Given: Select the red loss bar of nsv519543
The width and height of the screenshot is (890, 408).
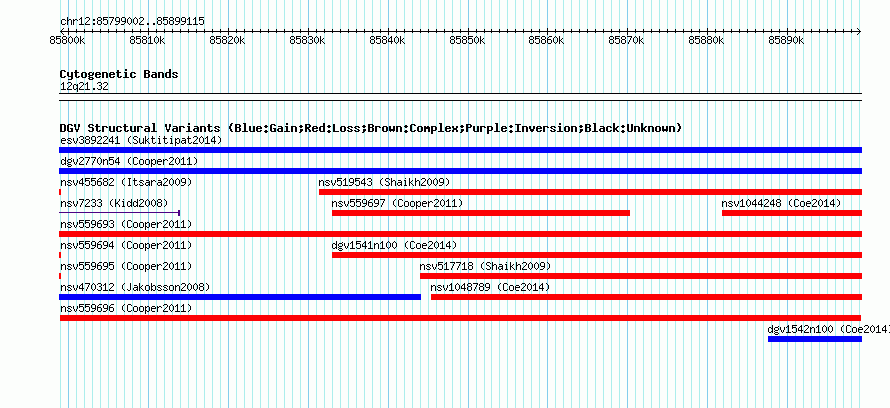Looking at the screenshot, I should pyautogui.click(x=590, y=192).
